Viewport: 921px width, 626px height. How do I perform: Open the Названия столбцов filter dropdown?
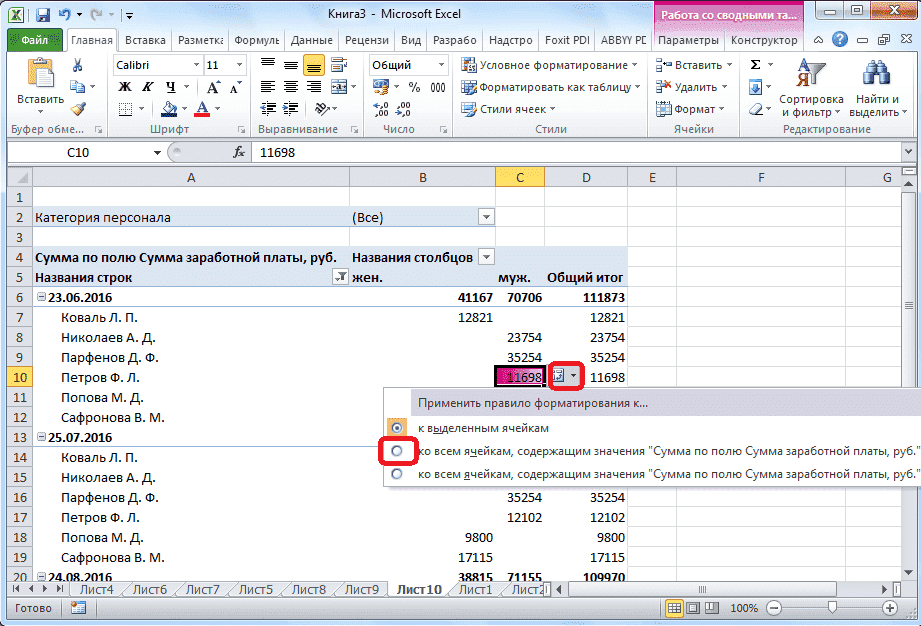click(x=485, y=256)
